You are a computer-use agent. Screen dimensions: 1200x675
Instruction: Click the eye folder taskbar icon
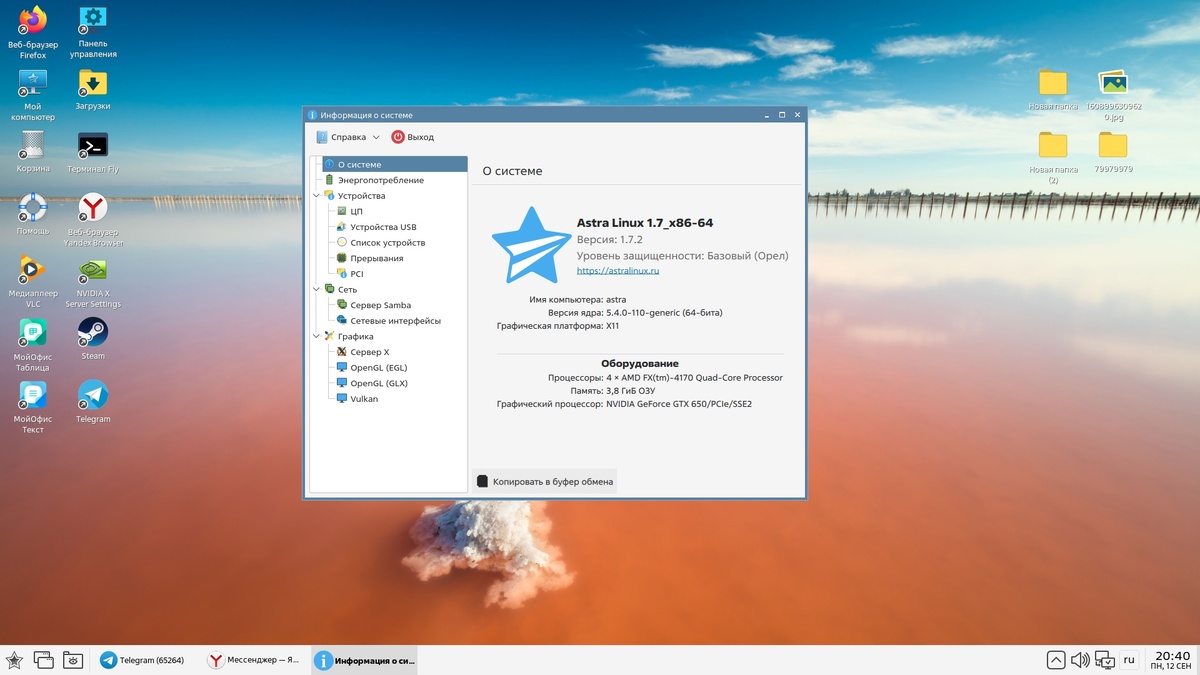(x=72, y=660)
